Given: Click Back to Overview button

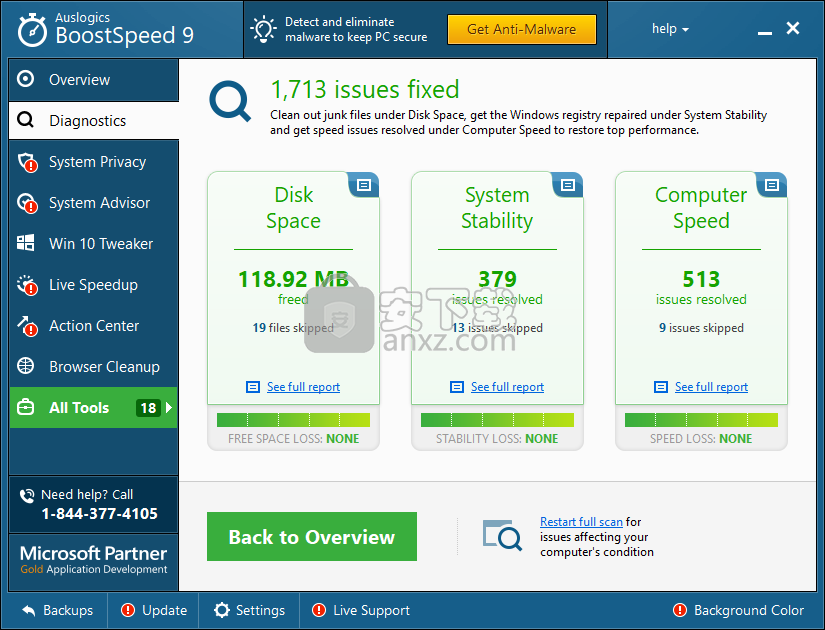Looking at the screenshot, I should pyautogui.click(x=312, y=536).
